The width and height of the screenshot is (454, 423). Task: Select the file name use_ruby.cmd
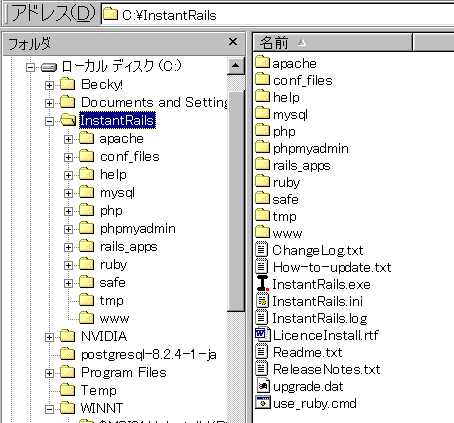coord(315,404)
